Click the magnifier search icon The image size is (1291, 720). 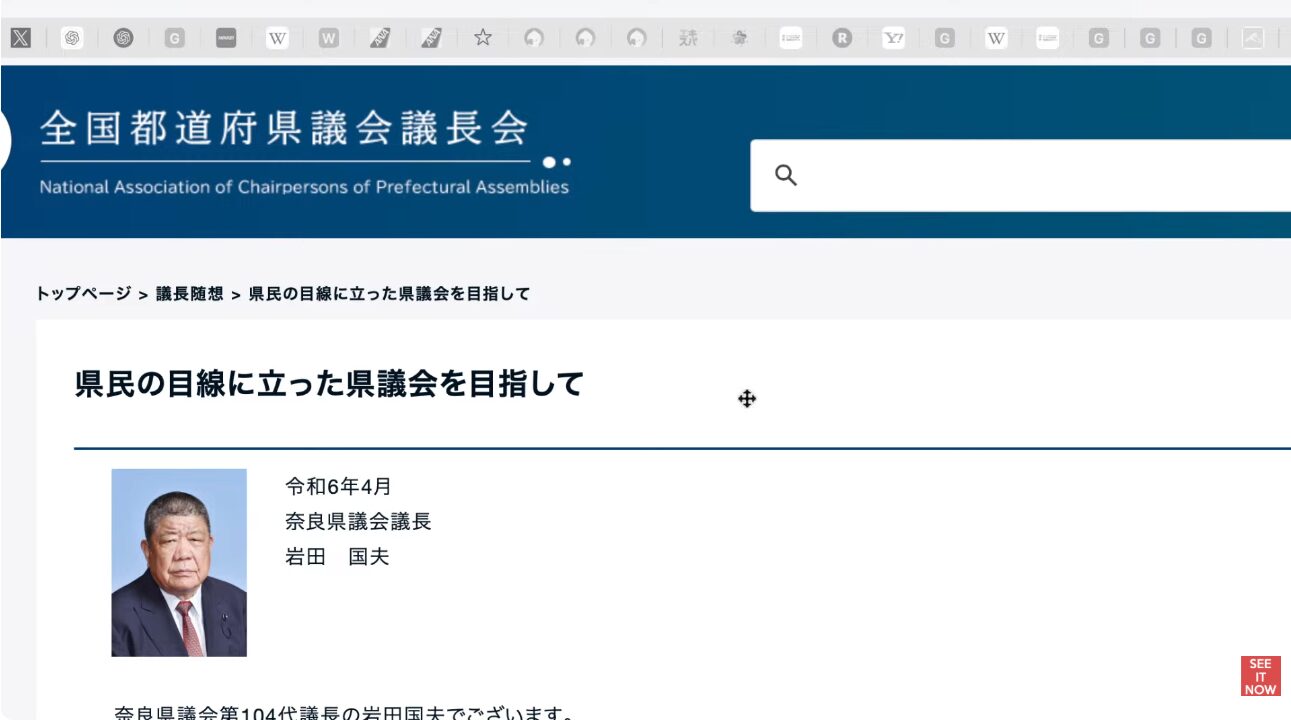(786, 175)
